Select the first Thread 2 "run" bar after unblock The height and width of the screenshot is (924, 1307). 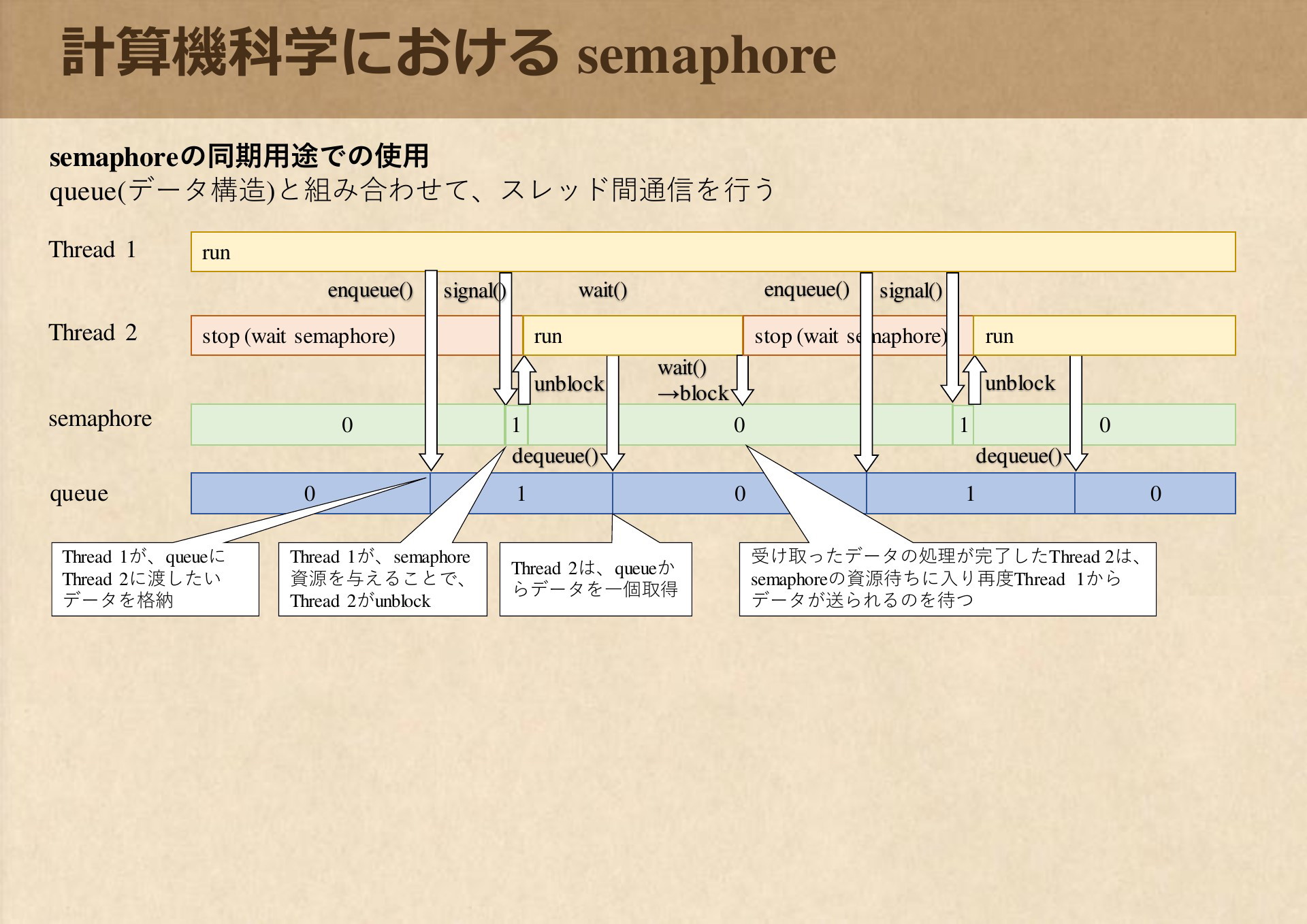click(x=632, y=335)
